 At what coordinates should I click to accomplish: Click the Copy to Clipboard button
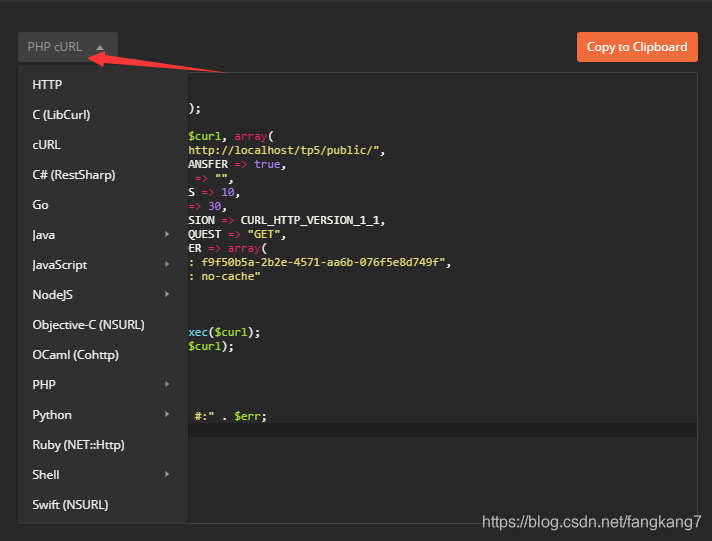(x=637, y=47)
